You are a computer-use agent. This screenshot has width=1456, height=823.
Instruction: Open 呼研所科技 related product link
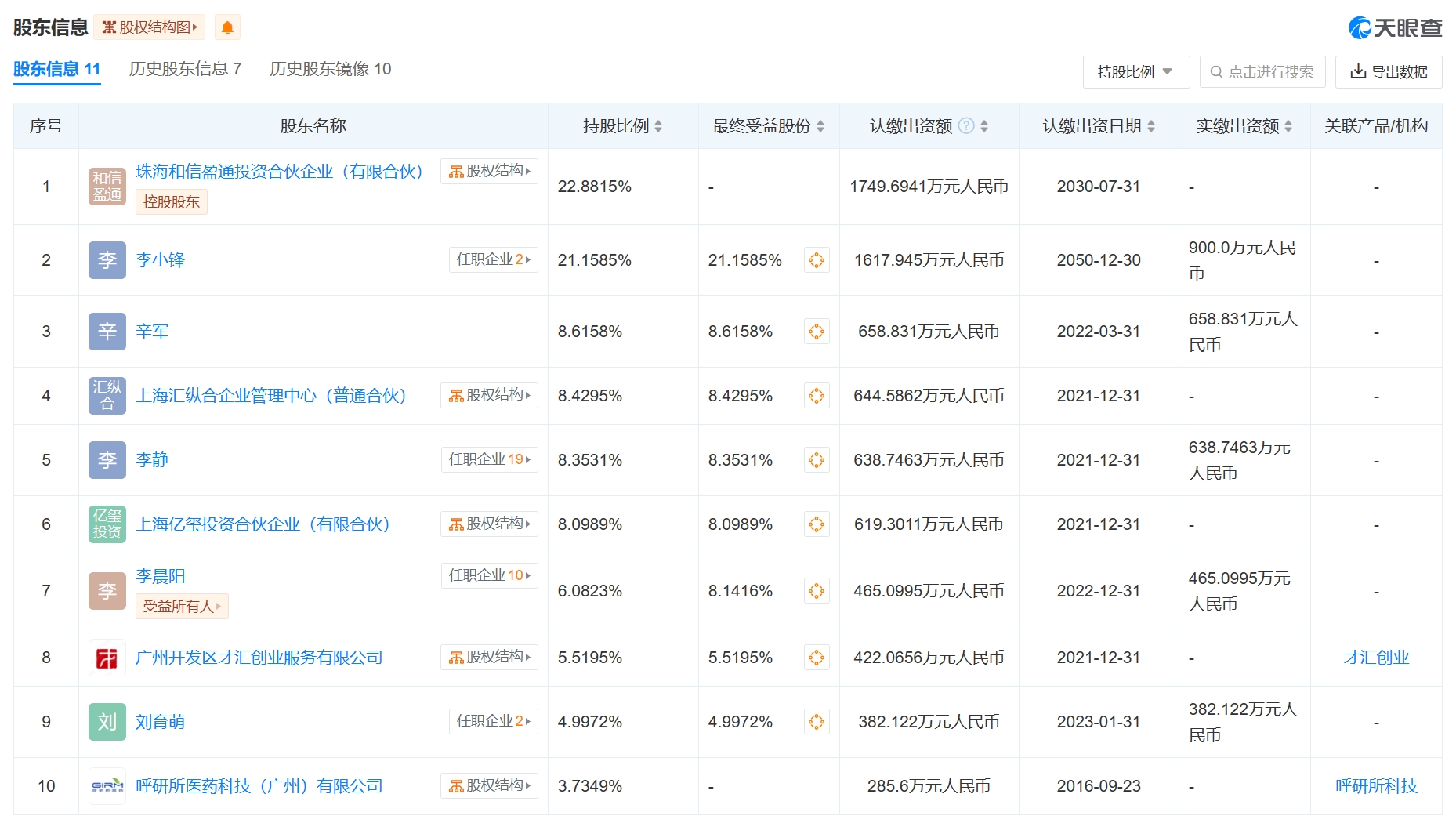click(1376, 786)
